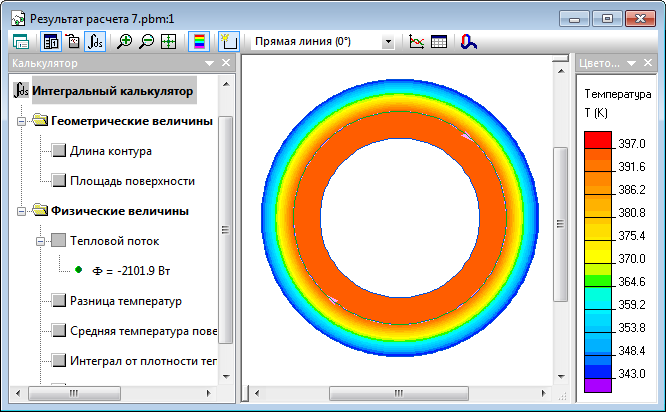Click the zoom out magnifier icon

click(146, 42)
